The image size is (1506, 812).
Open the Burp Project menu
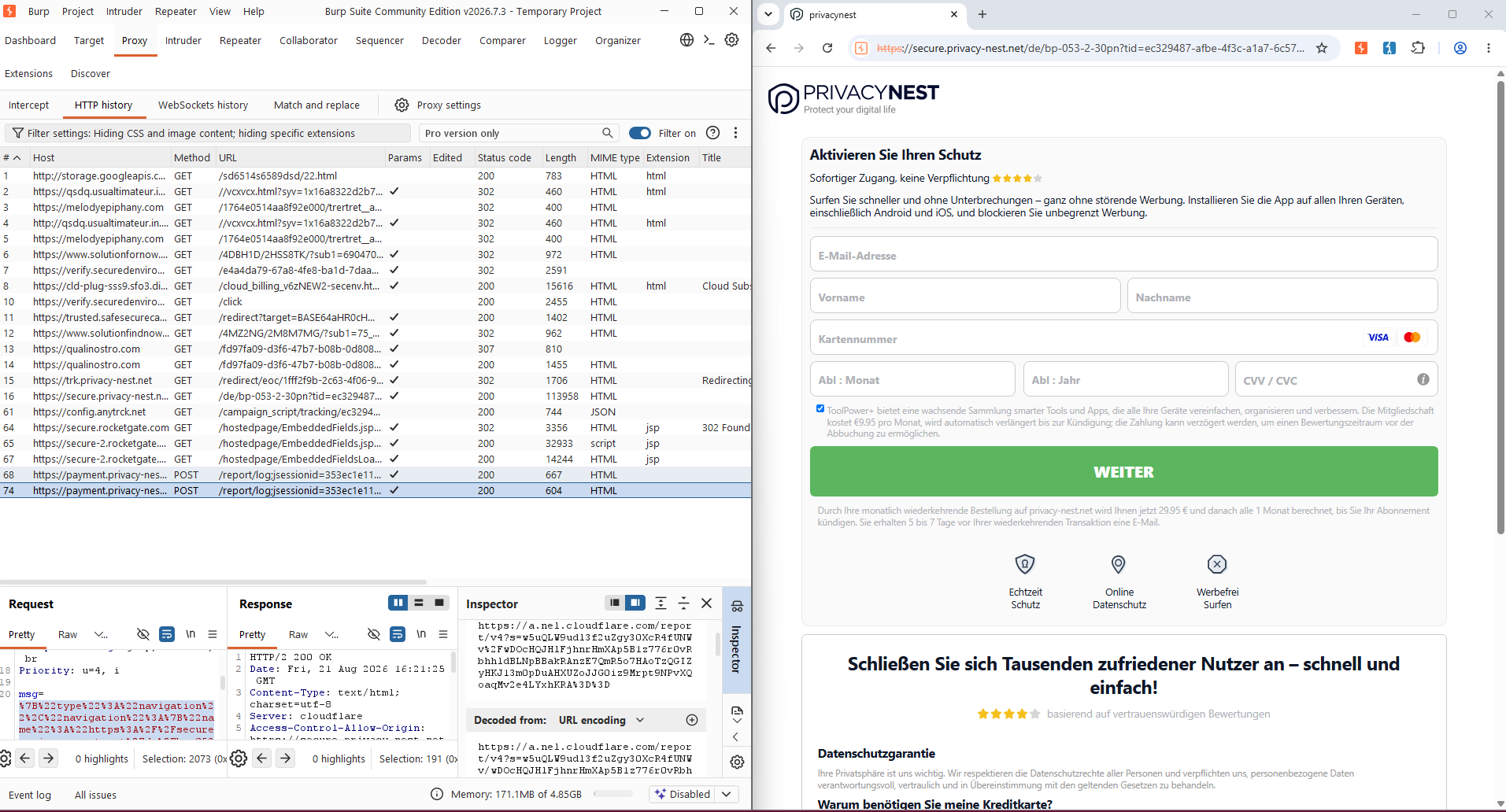pos(77,11)
